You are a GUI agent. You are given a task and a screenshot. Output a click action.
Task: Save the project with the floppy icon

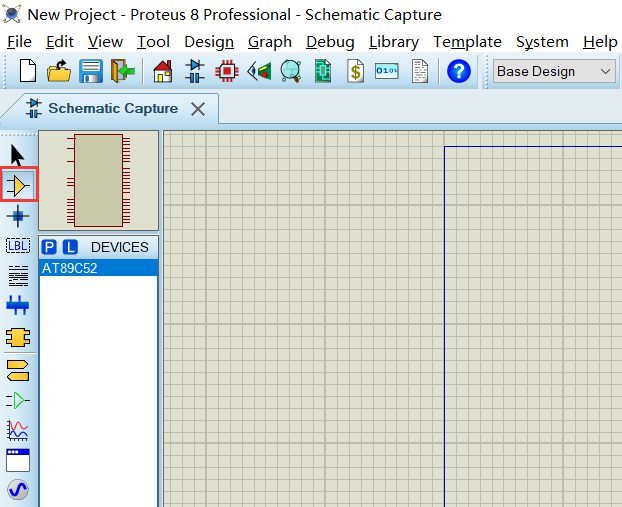(91, 71)
